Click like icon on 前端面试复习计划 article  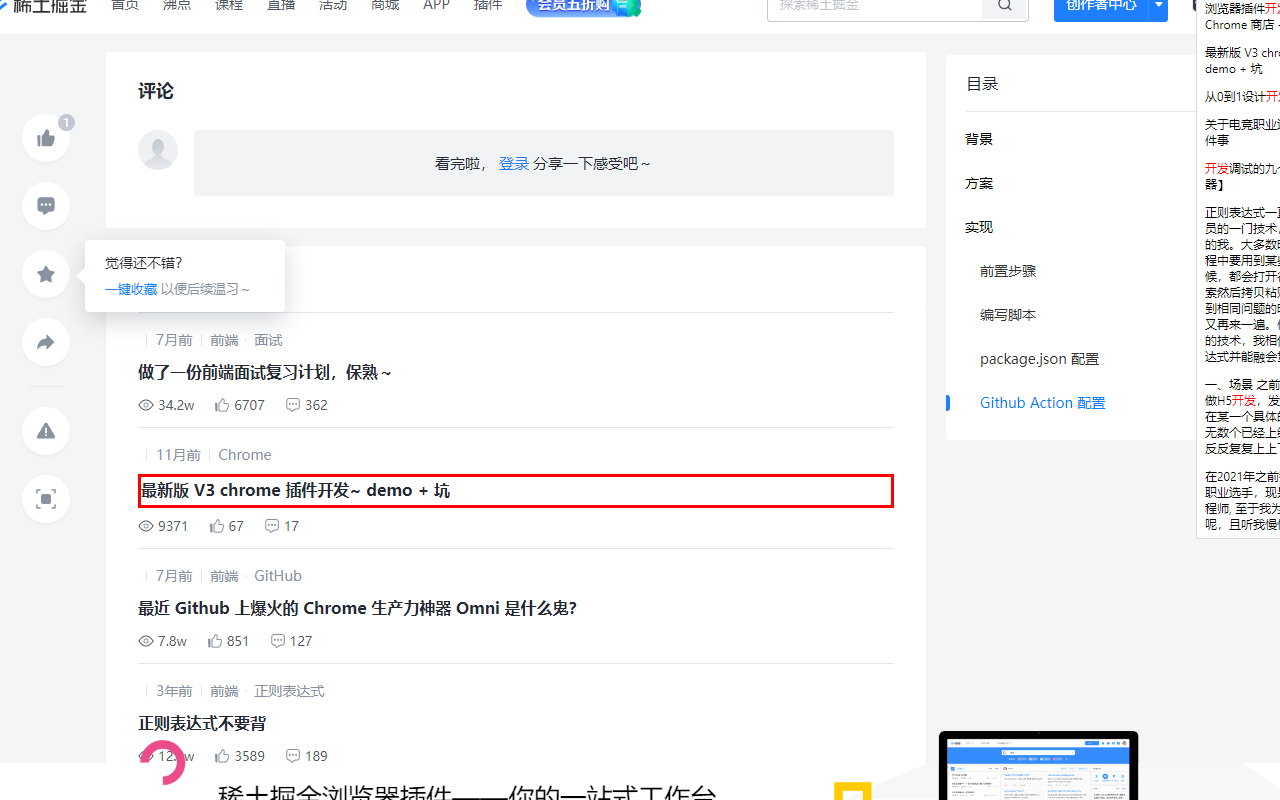point(222,405)
